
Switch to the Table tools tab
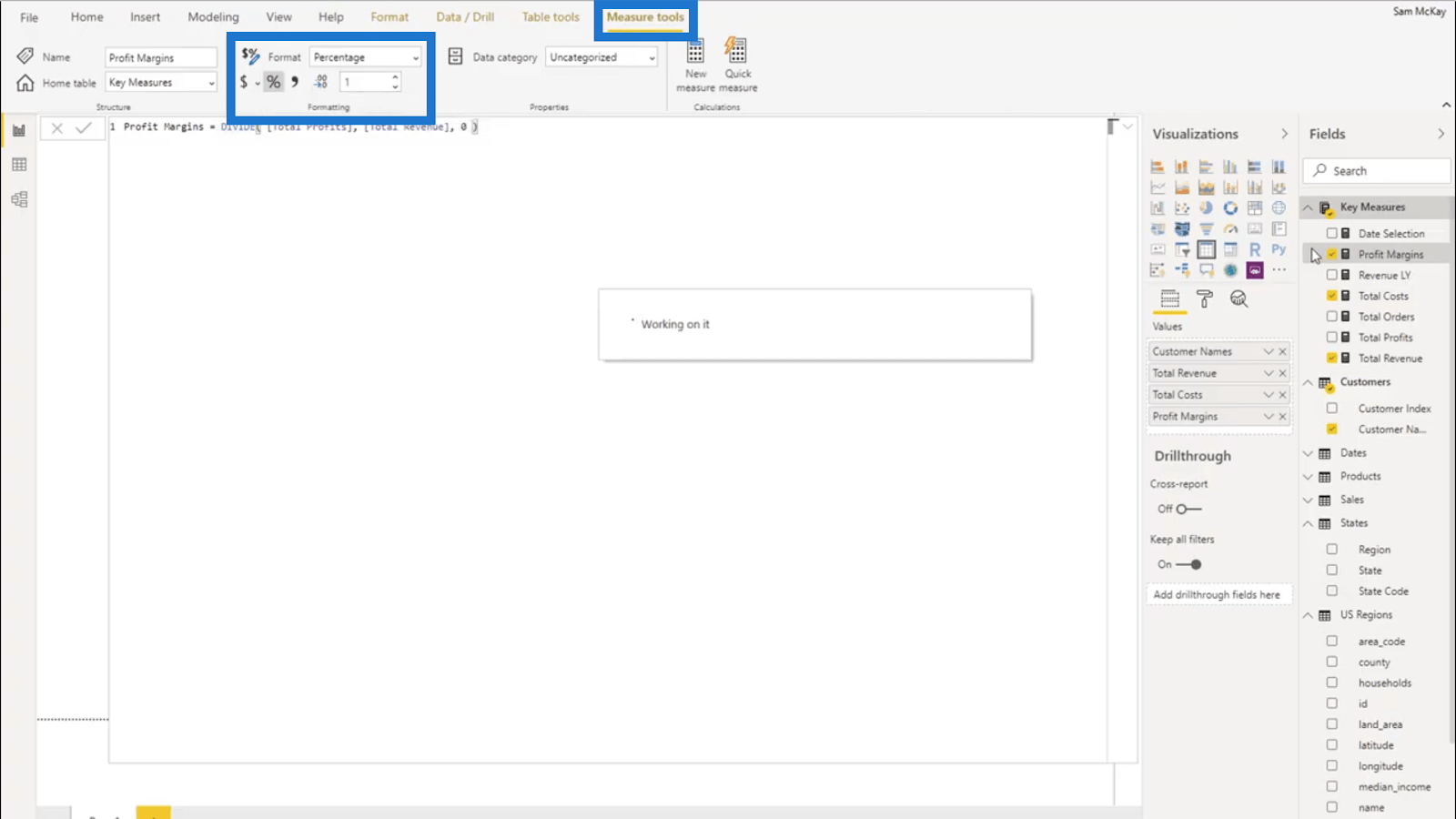[551, 17]
